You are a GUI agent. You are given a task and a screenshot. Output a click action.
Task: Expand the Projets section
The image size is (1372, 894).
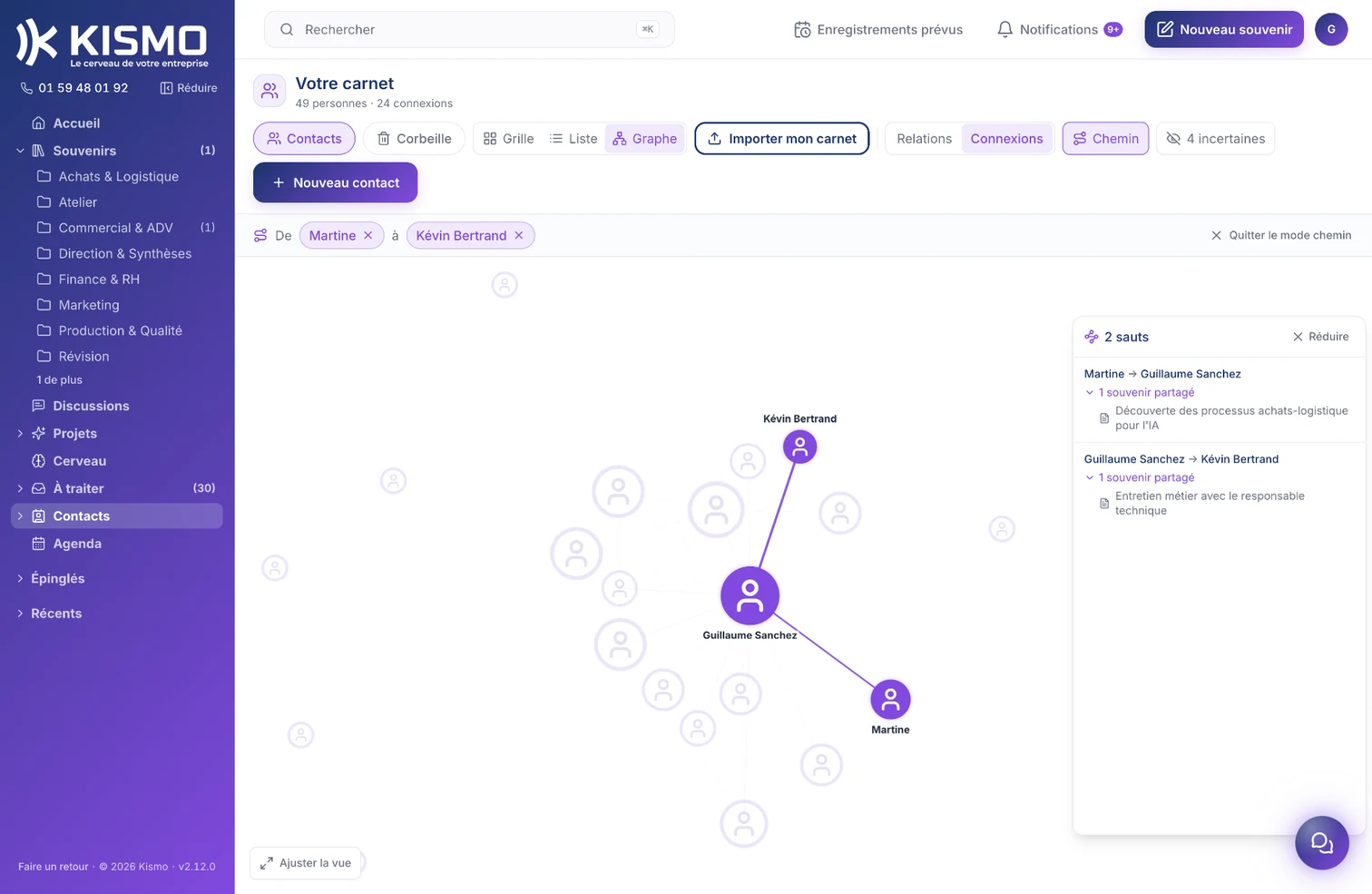coord(20,434)
